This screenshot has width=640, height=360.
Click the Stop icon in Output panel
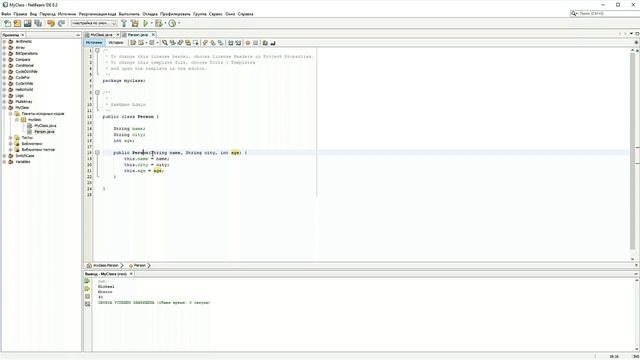pos(87,297)
